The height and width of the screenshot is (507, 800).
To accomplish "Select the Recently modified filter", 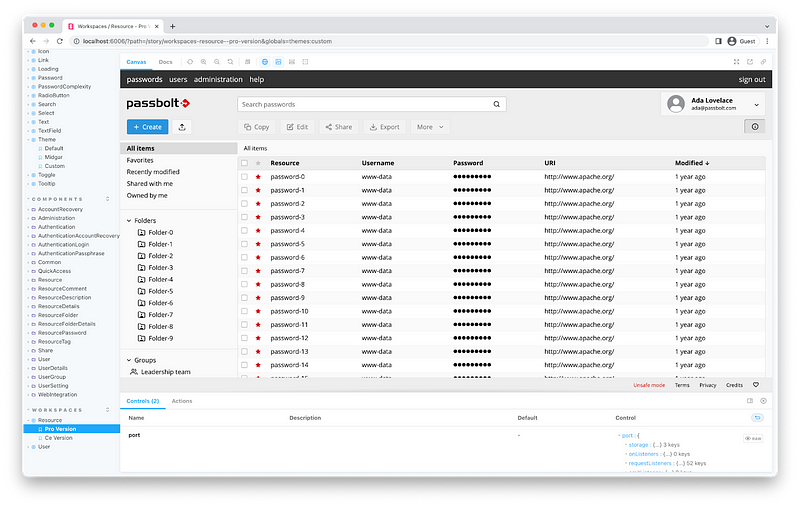I will click(153, 172).
